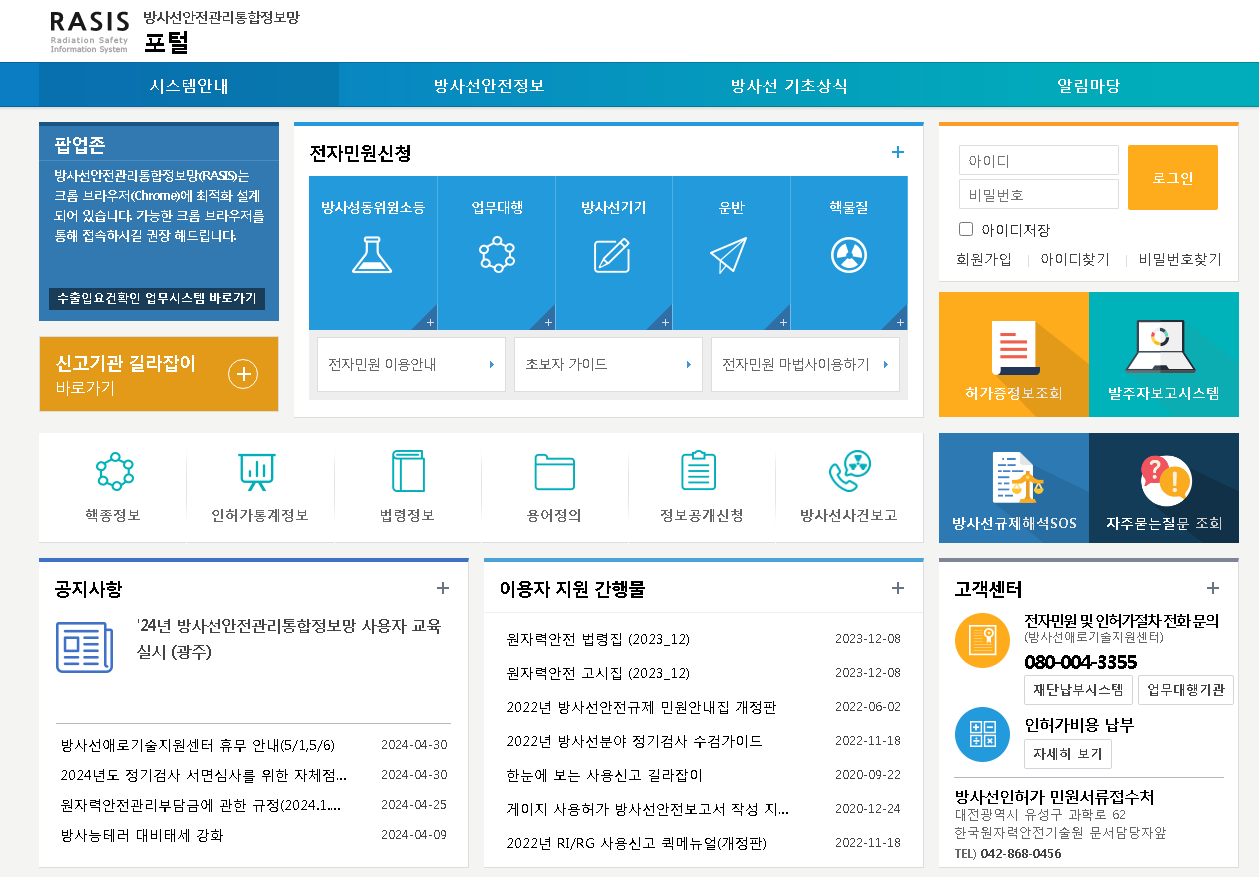Enable the 아이디저장 checkbox

tap(965, 229)
